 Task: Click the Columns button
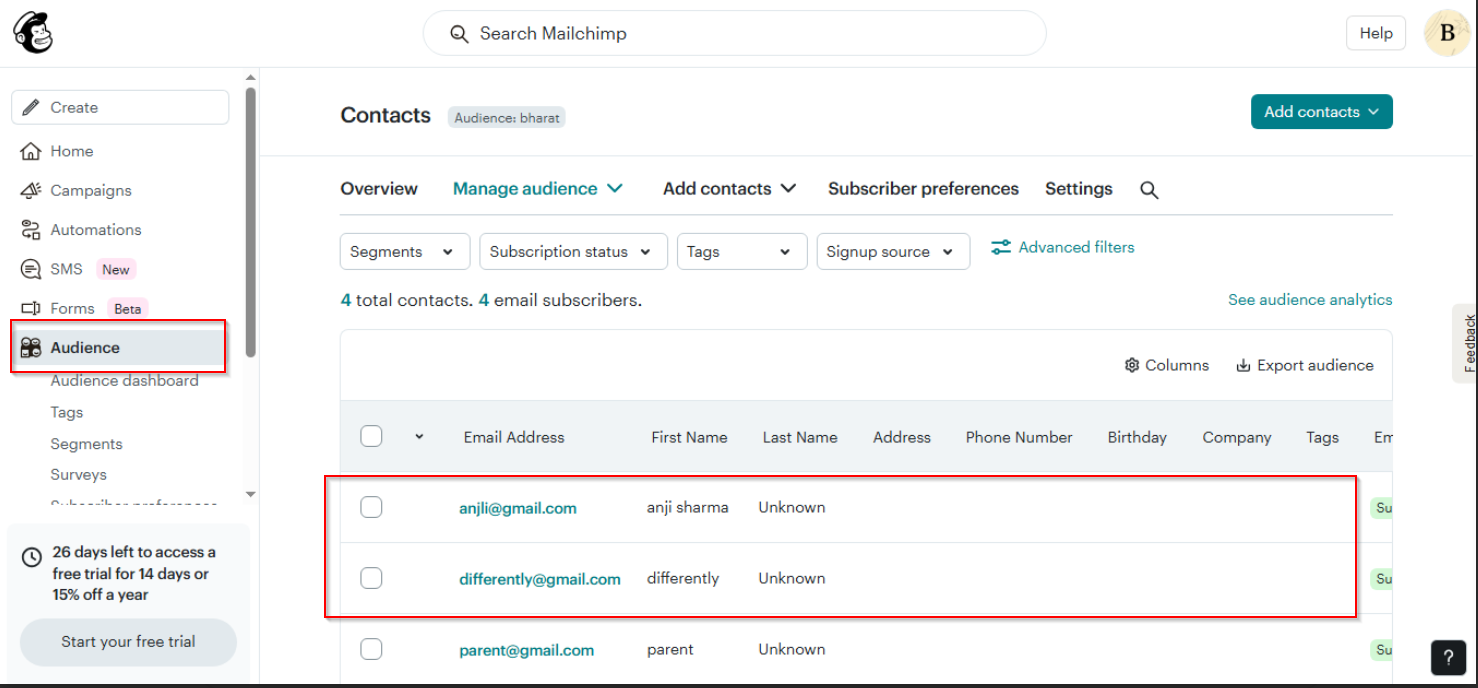coord(1167,365)
